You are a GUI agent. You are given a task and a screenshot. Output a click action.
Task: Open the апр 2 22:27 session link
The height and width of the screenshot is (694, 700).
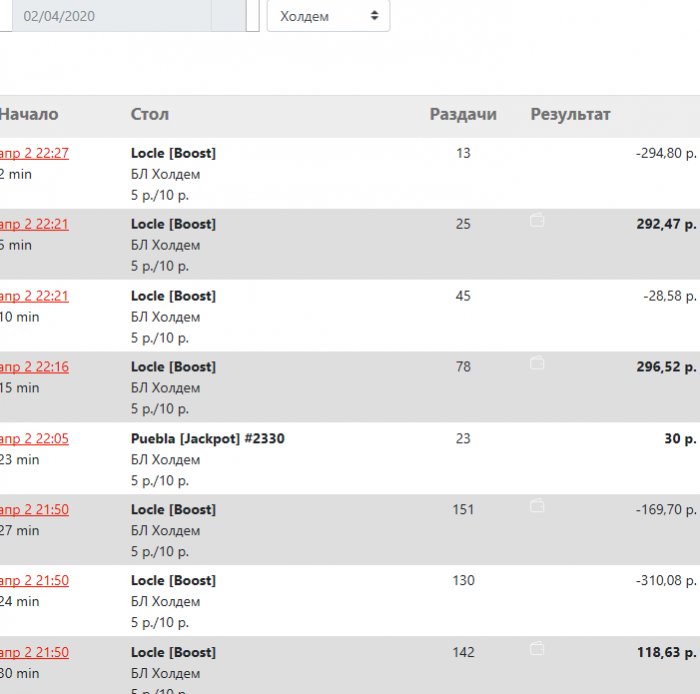click(34, 153)
